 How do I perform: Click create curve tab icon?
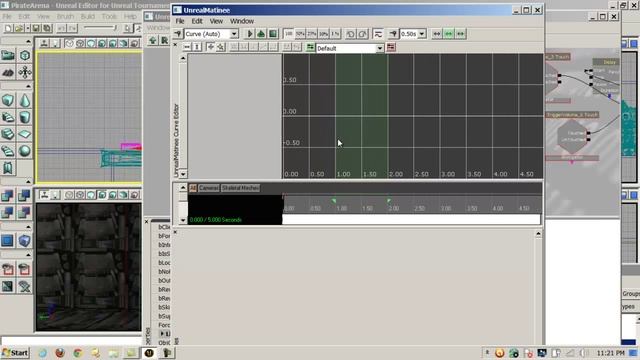310,48
